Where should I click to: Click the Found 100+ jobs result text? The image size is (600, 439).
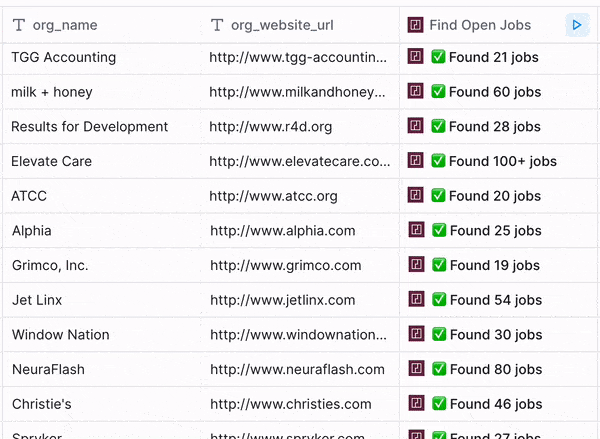tap(503, 161)
